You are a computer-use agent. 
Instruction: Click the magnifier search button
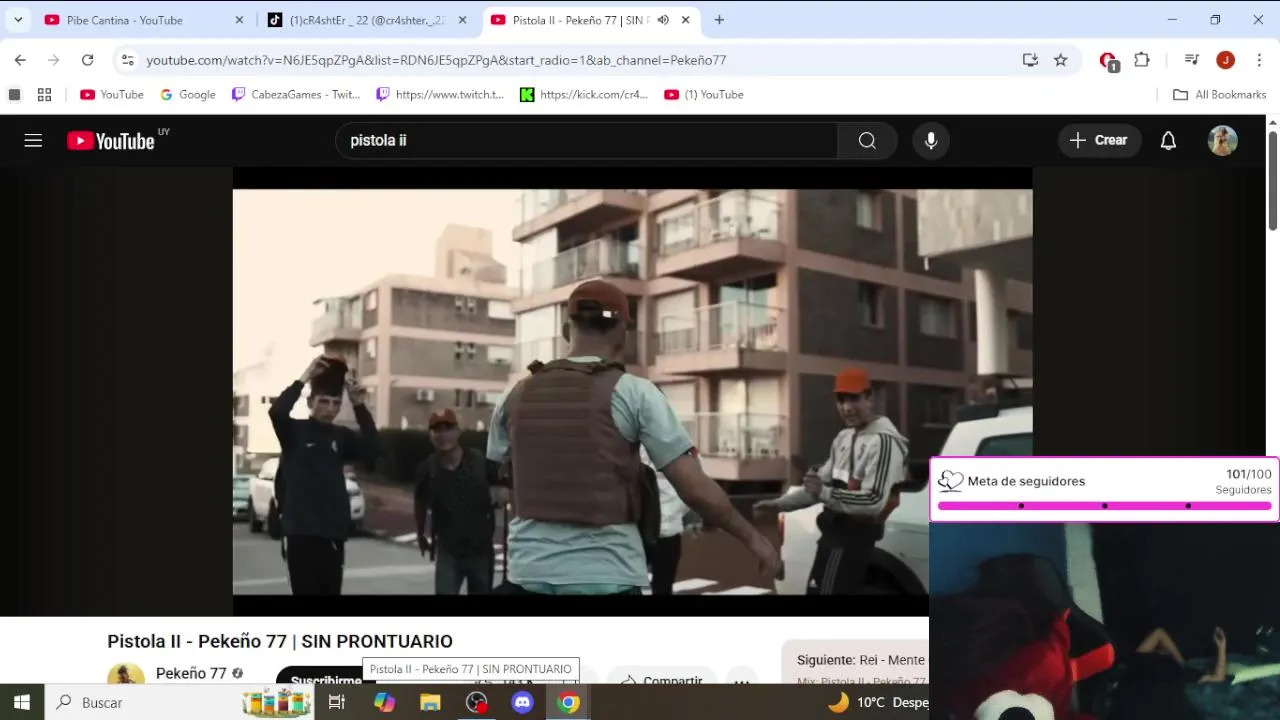pyautogui.click(x=867, y=141)
